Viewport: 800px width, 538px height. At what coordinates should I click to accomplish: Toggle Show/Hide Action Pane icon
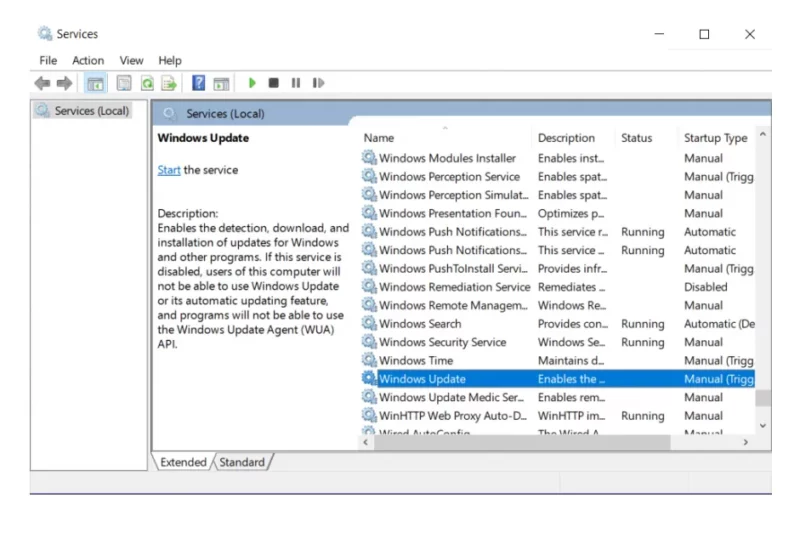221,83
